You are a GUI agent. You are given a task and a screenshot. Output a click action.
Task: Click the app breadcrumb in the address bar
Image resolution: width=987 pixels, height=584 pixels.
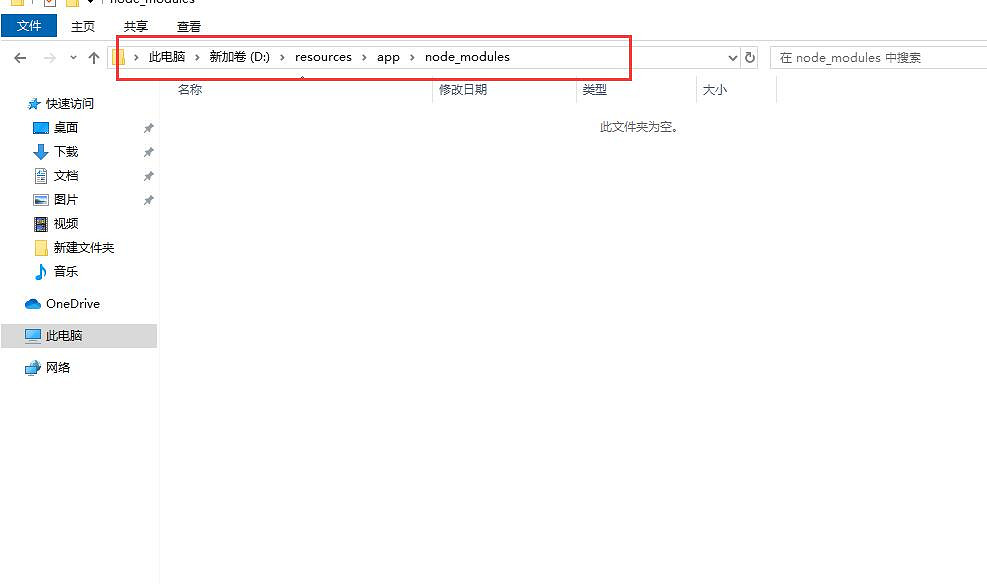pyautogui.click(x=388, y=57)
